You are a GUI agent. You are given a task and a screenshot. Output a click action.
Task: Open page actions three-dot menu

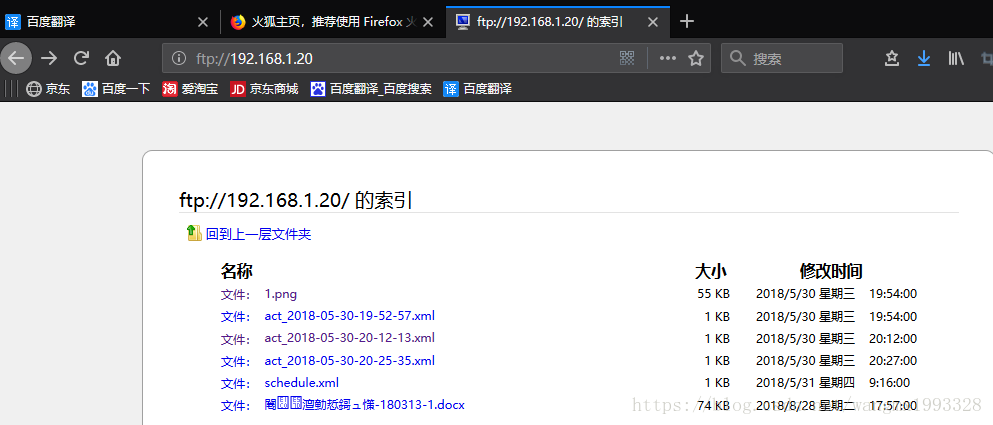pos(668,59)
